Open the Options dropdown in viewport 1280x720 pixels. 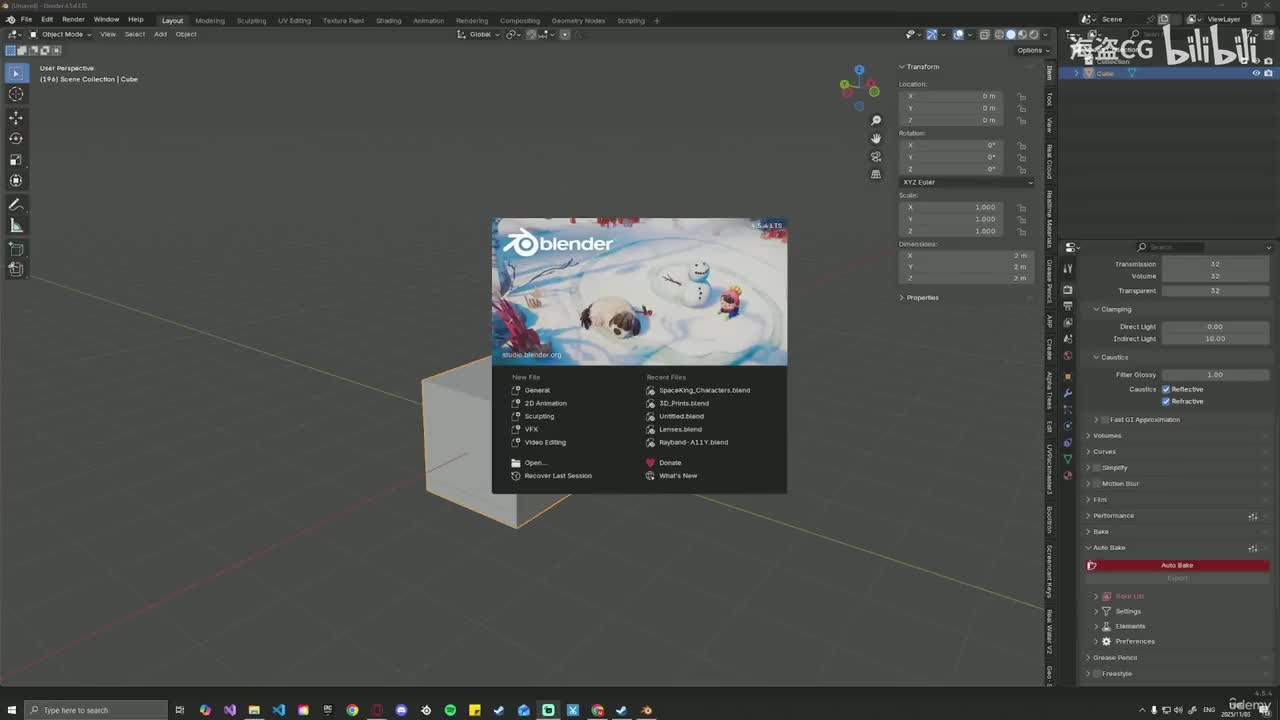coord(1033,50)
